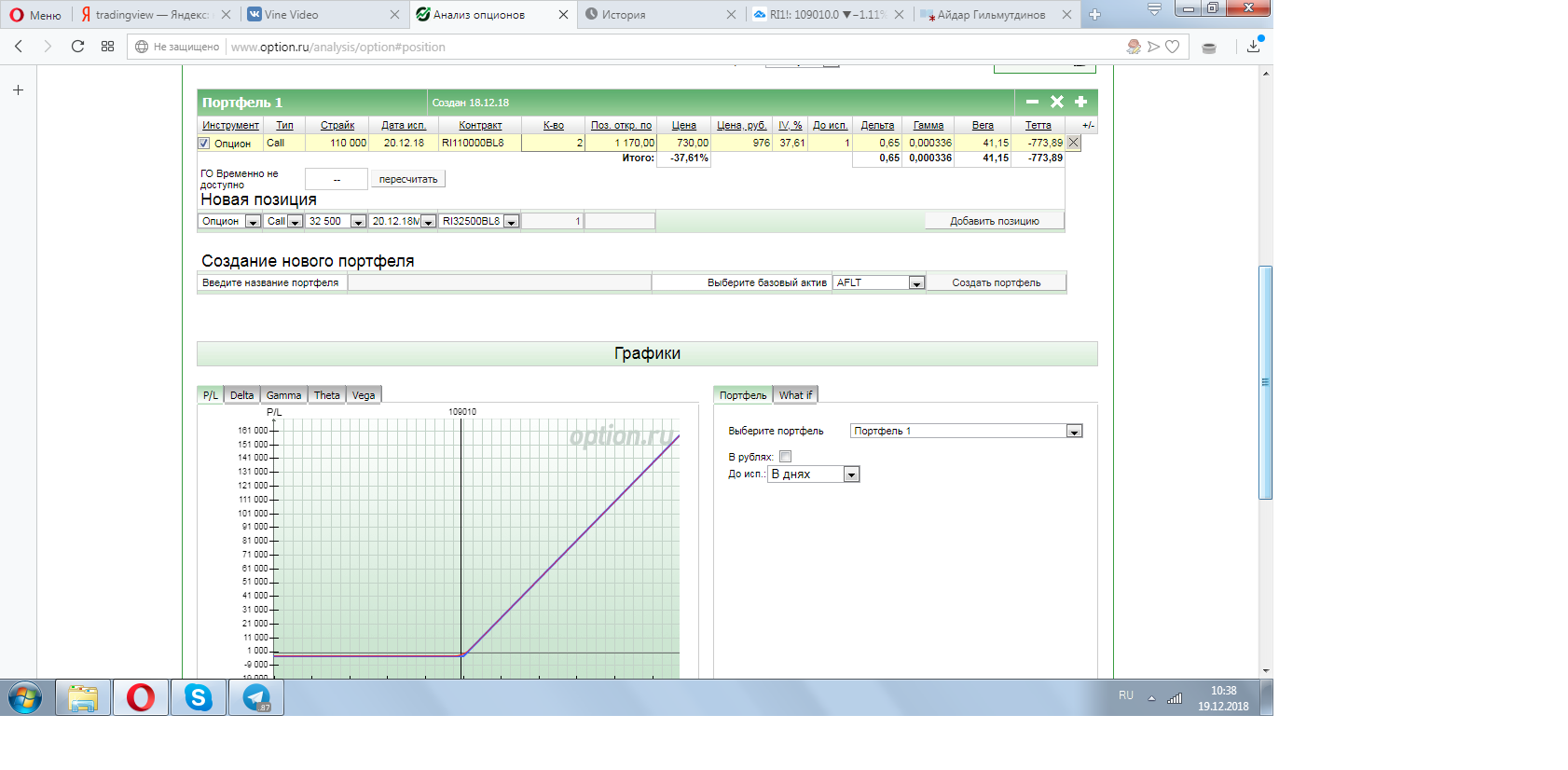Open Windows Start menu
This screenshot has height=770, width=1568.
pos(25,697)
